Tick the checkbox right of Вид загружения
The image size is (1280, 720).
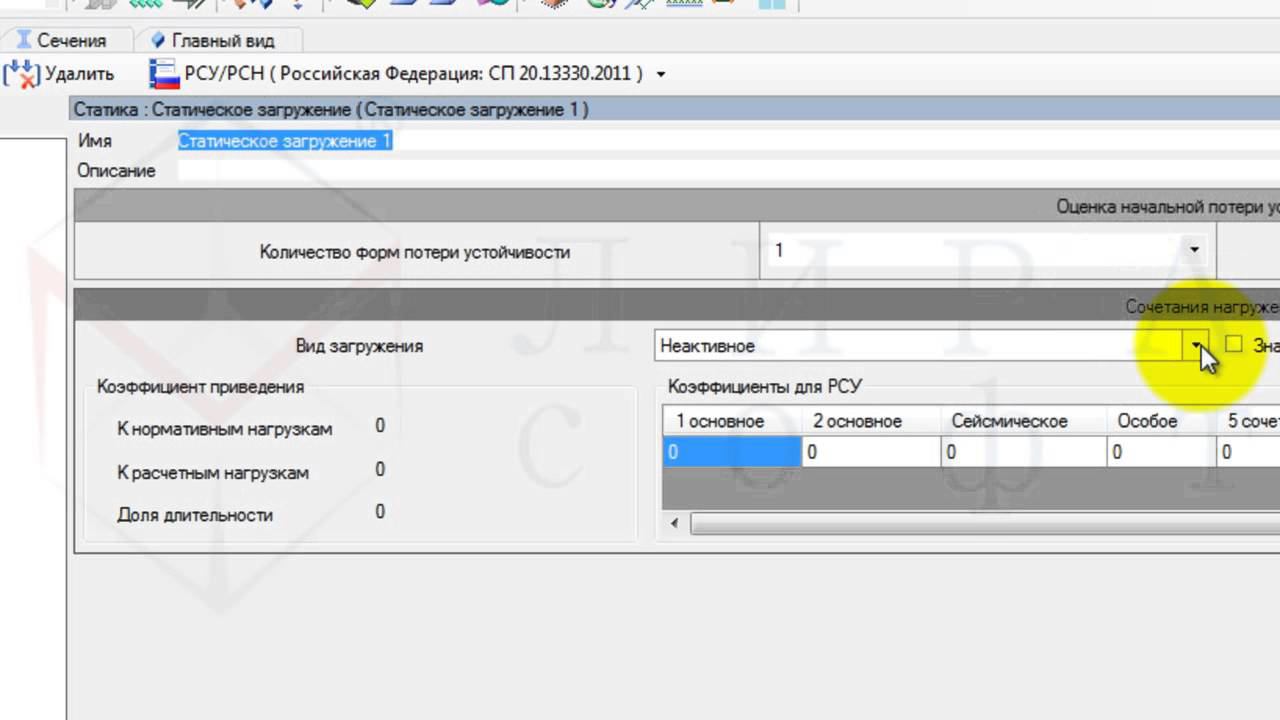[1233, 344]
